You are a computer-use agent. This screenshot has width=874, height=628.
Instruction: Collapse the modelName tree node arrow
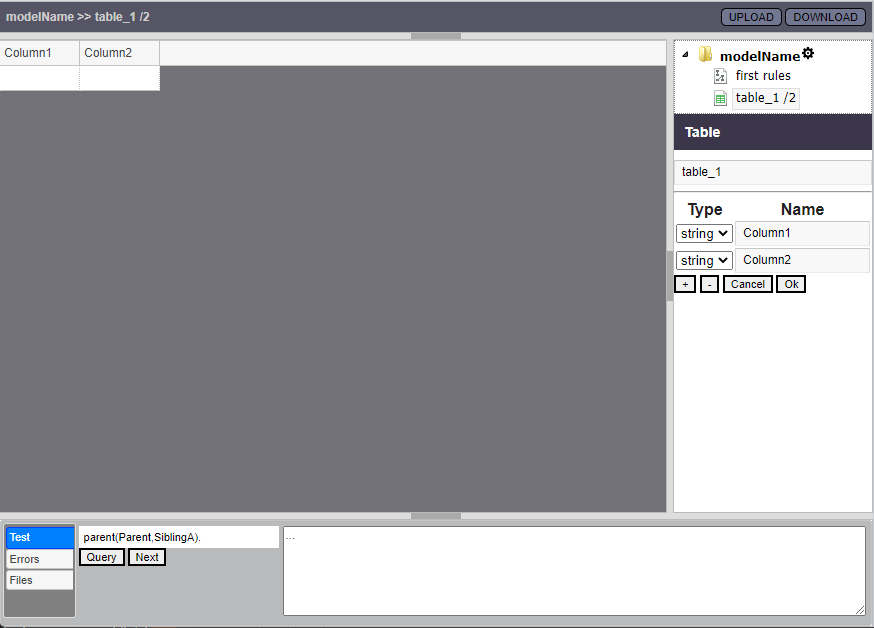coord(685,55)
